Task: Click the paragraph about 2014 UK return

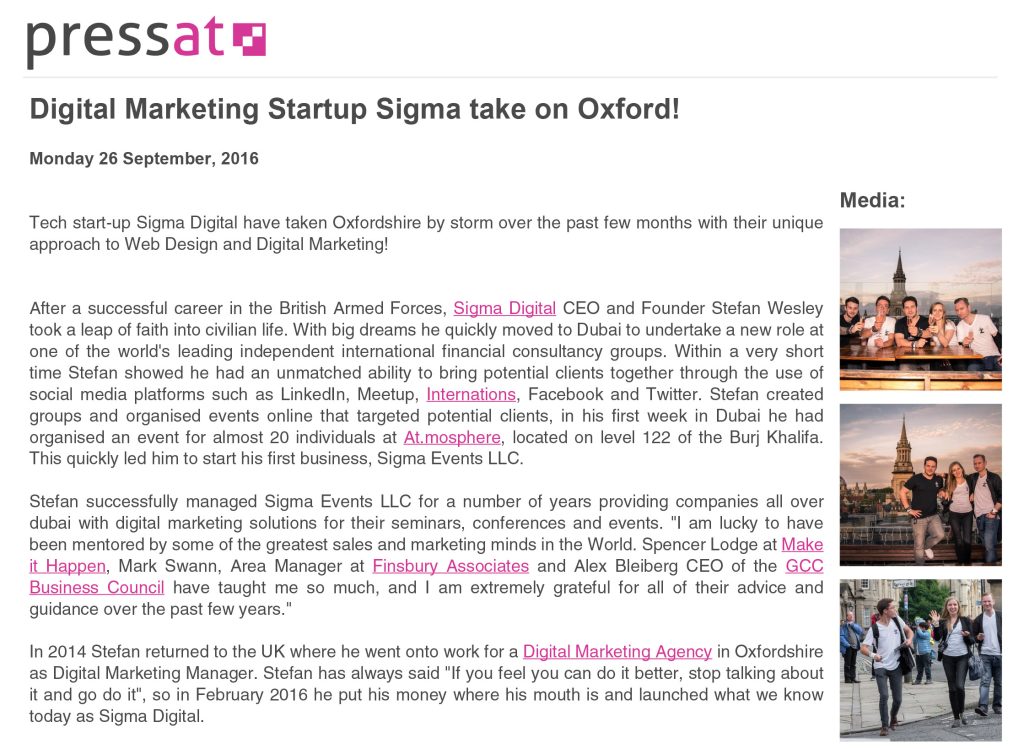Action: pyautogui.click(x=426, y=684)
